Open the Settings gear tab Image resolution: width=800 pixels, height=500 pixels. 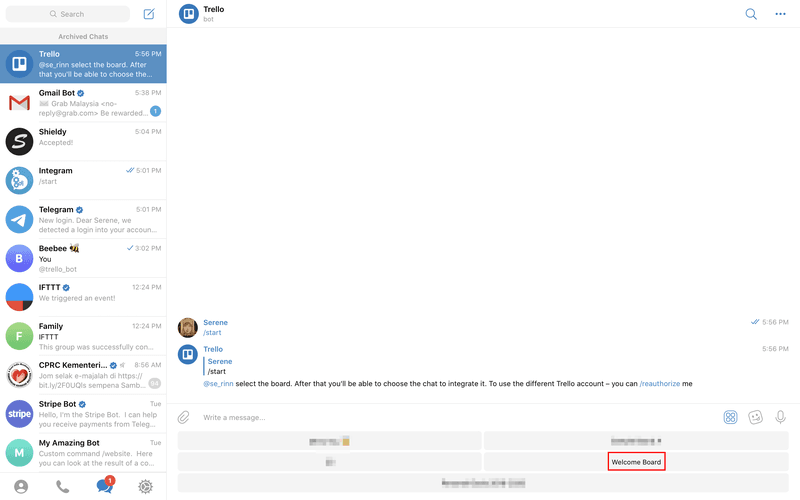pyautogui.click(x=145, y=487)
